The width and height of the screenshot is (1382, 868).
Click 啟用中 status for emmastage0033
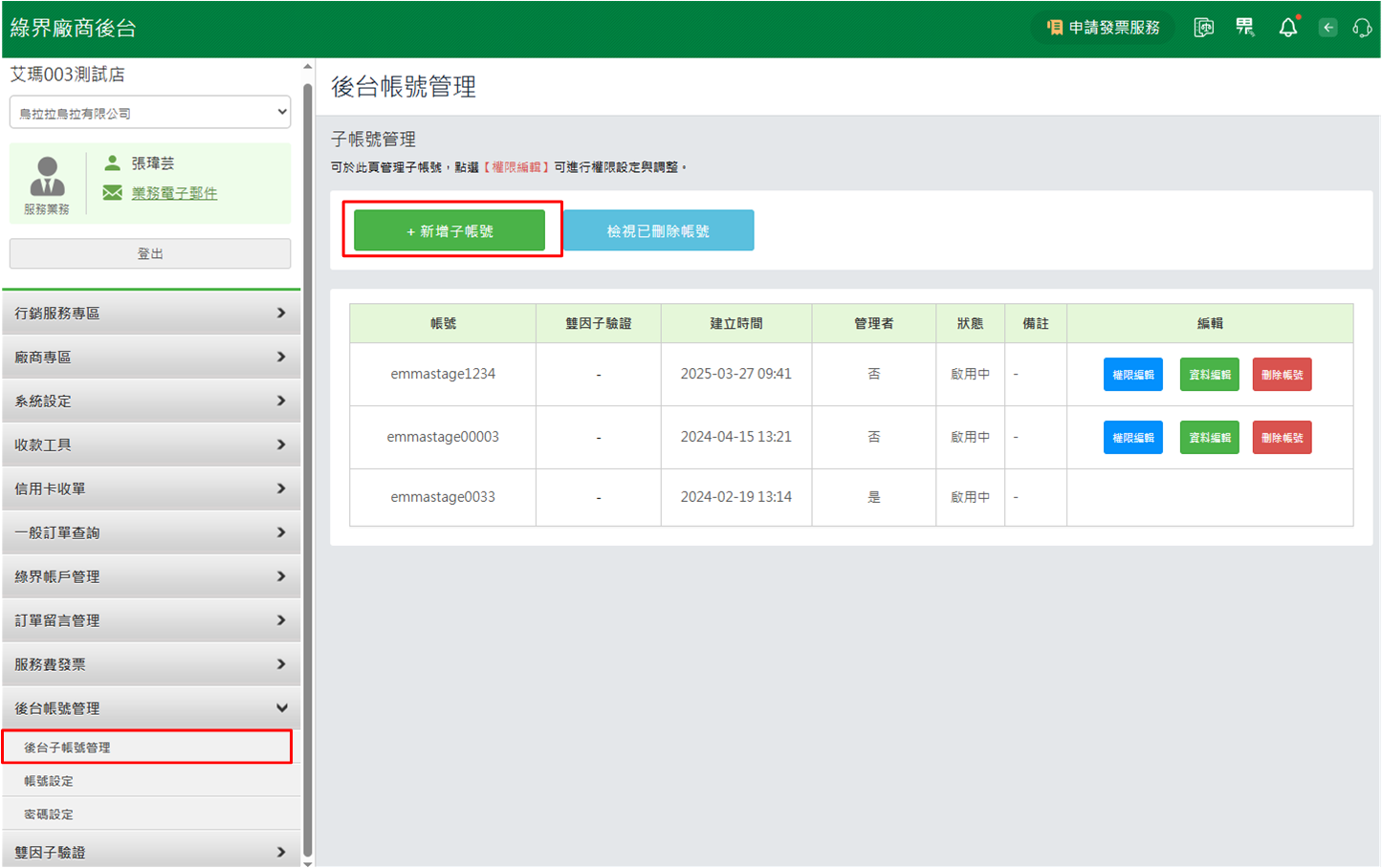[971, 497]
